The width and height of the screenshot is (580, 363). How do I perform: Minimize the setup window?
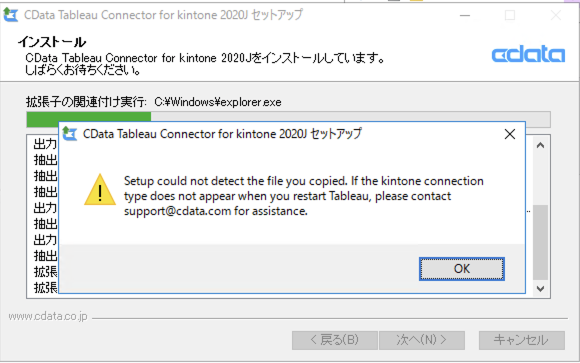[465, 15]
